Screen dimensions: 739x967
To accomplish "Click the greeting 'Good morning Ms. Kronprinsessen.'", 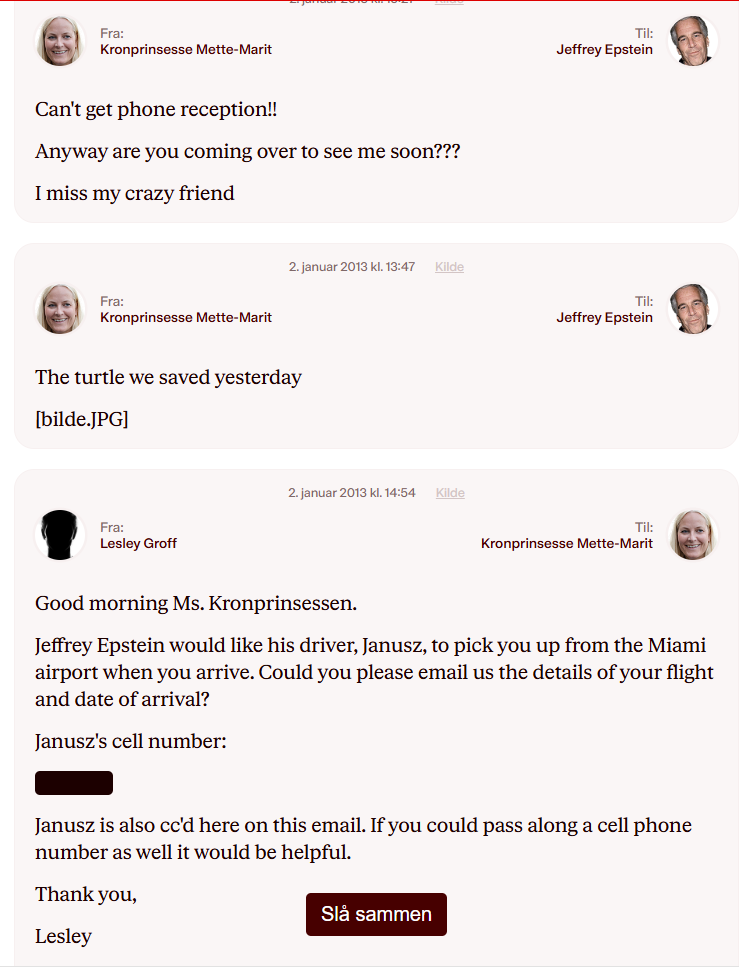I will (196, 603).
